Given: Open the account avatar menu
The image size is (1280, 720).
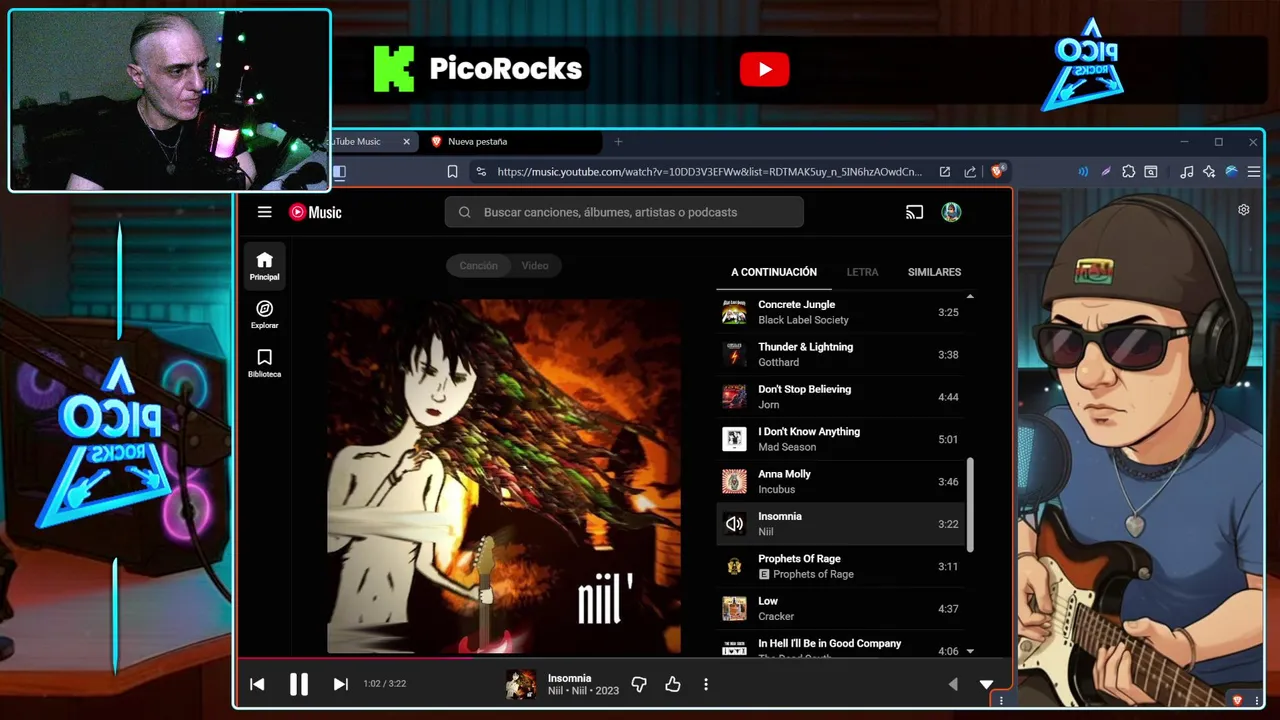Looking at the screenshot, I should click(951, 212).
